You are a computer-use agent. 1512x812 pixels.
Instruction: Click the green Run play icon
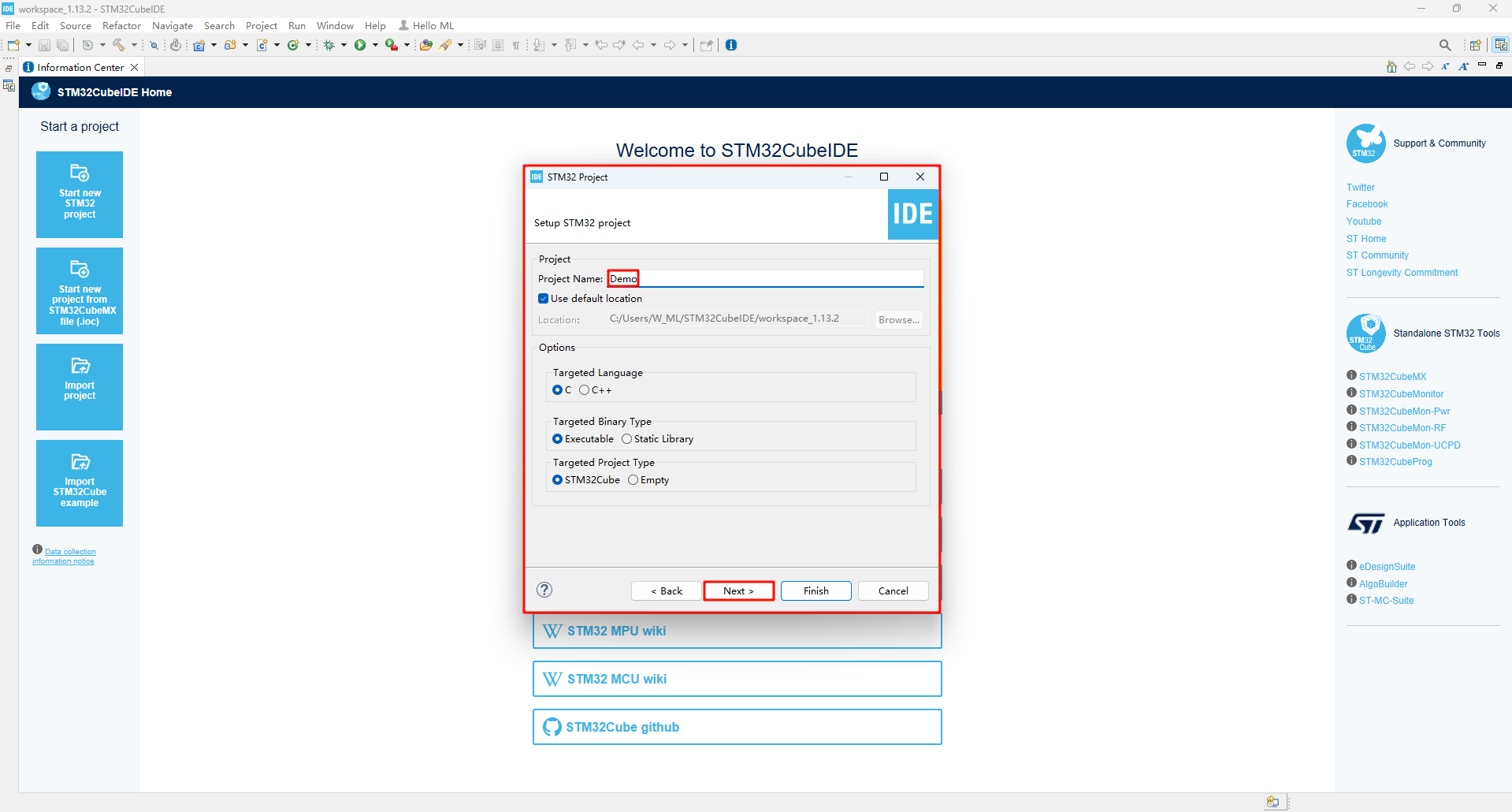[x=360, y=45]
